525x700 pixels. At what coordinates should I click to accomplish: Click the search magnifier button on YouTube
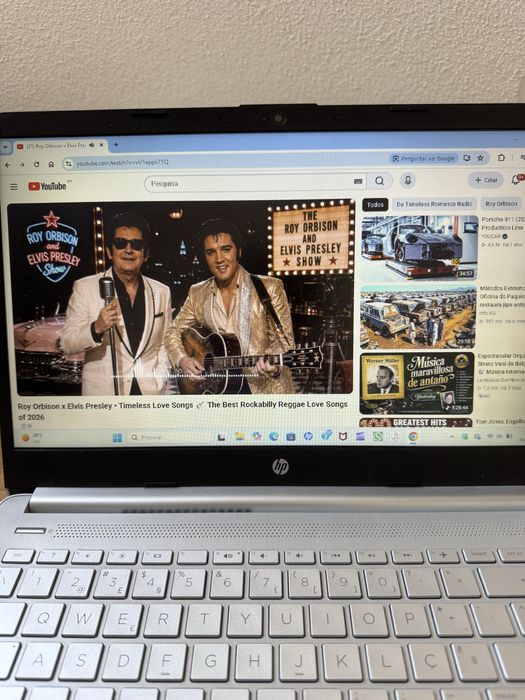pyautogui.click(x=379, y=181)
